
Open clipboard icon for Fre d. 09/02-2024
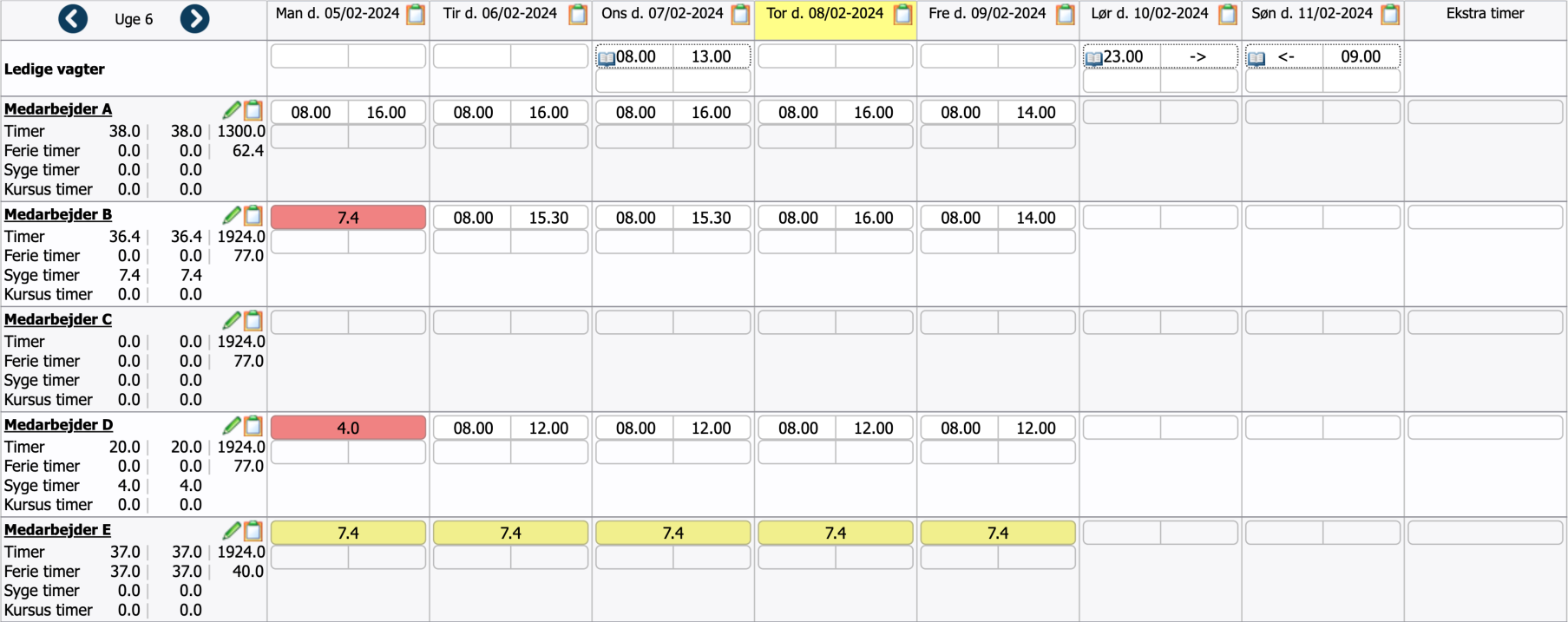click(1066, 14)
